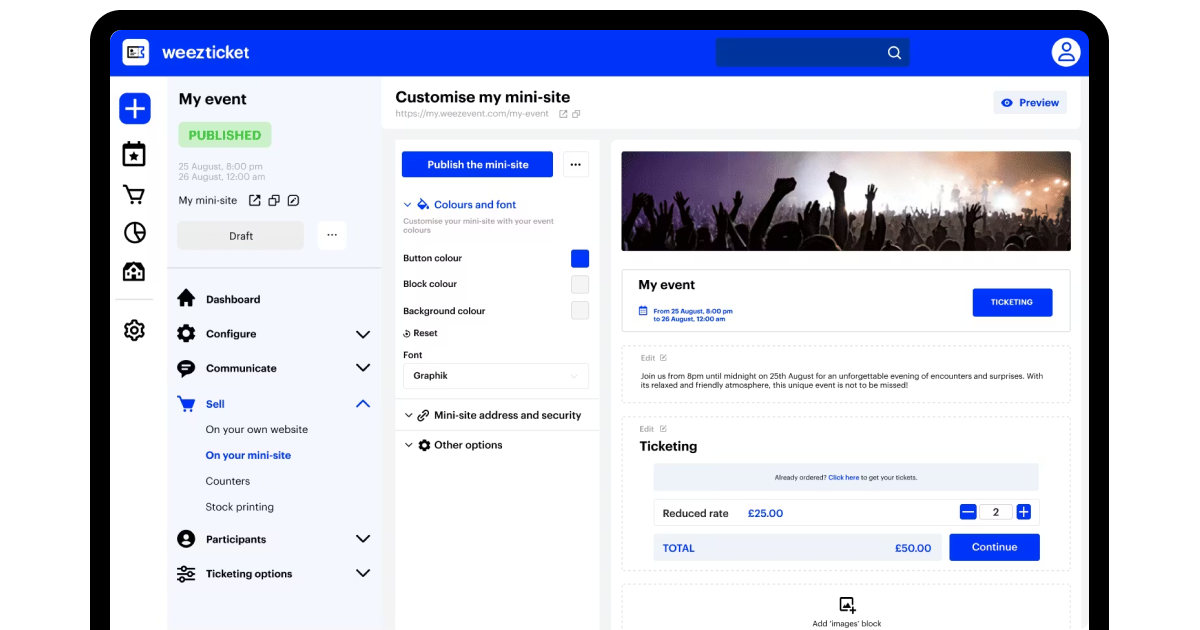Click the concert banner image
Viewport: 1200px width, 630px height.
pyautogui.click(x=846, y=201)
